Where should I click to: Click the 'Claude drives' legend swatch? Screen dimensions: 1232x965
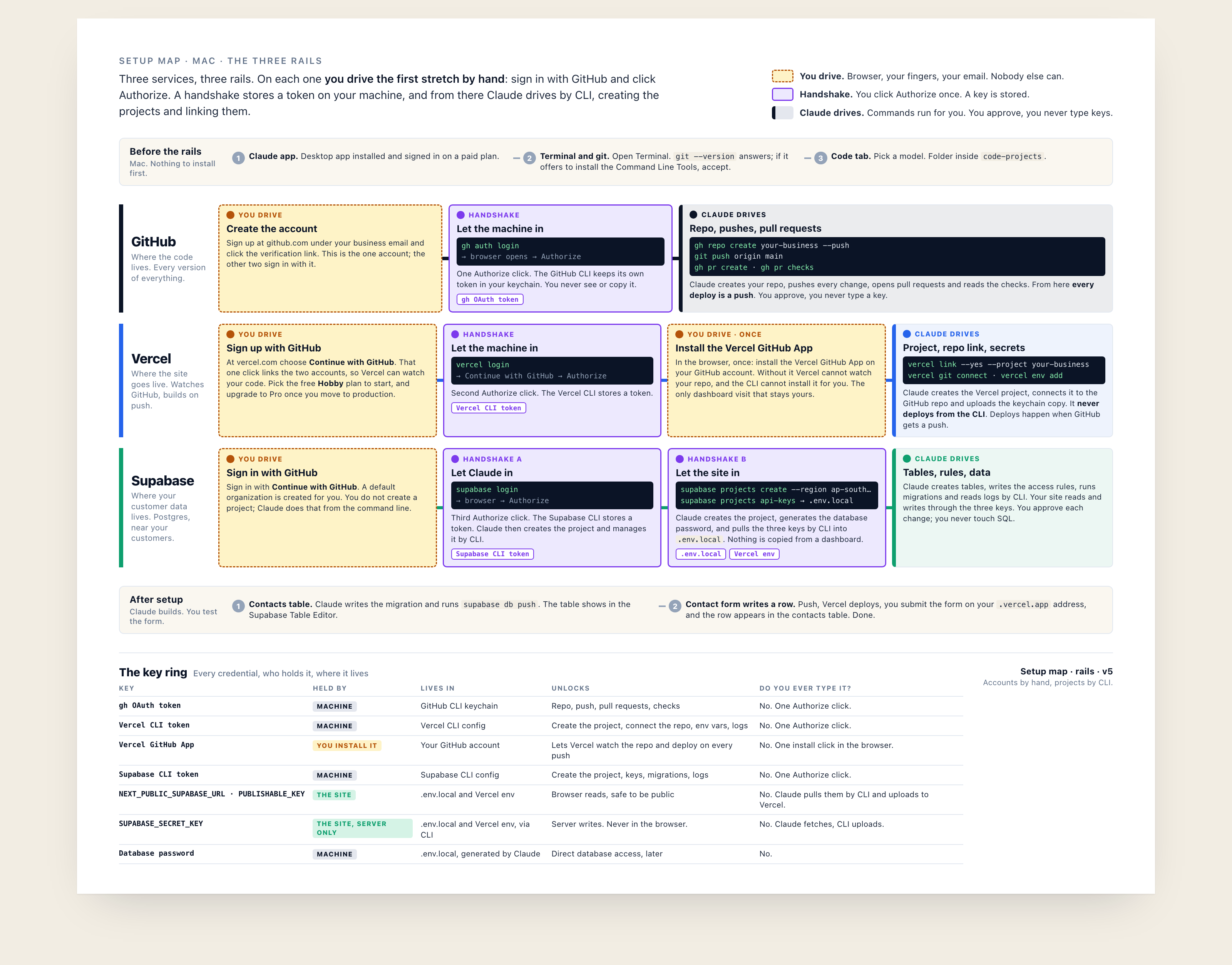782,112
